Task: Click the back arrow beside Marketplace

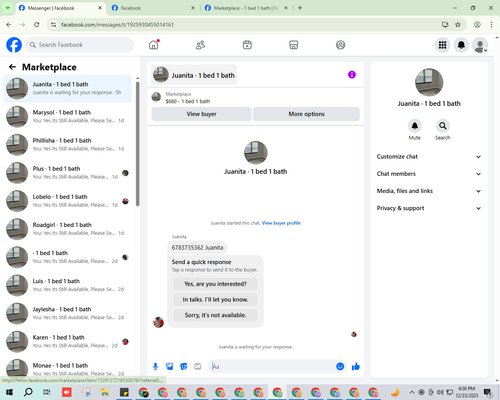Action: pyautogui.click(x=13, y=67)
